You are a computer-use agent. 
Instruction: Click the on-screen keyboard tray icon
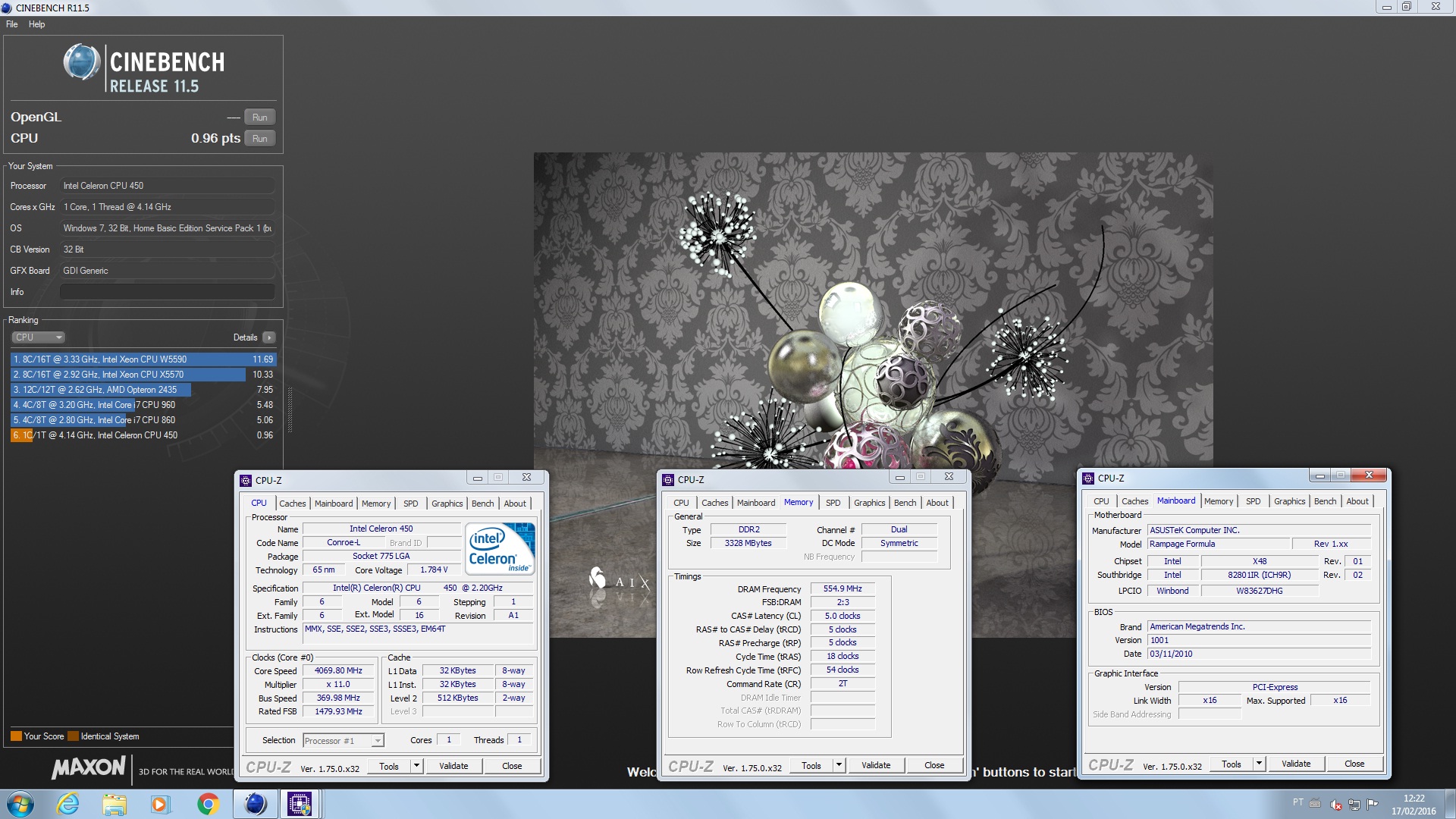(x=1315, y=803)
